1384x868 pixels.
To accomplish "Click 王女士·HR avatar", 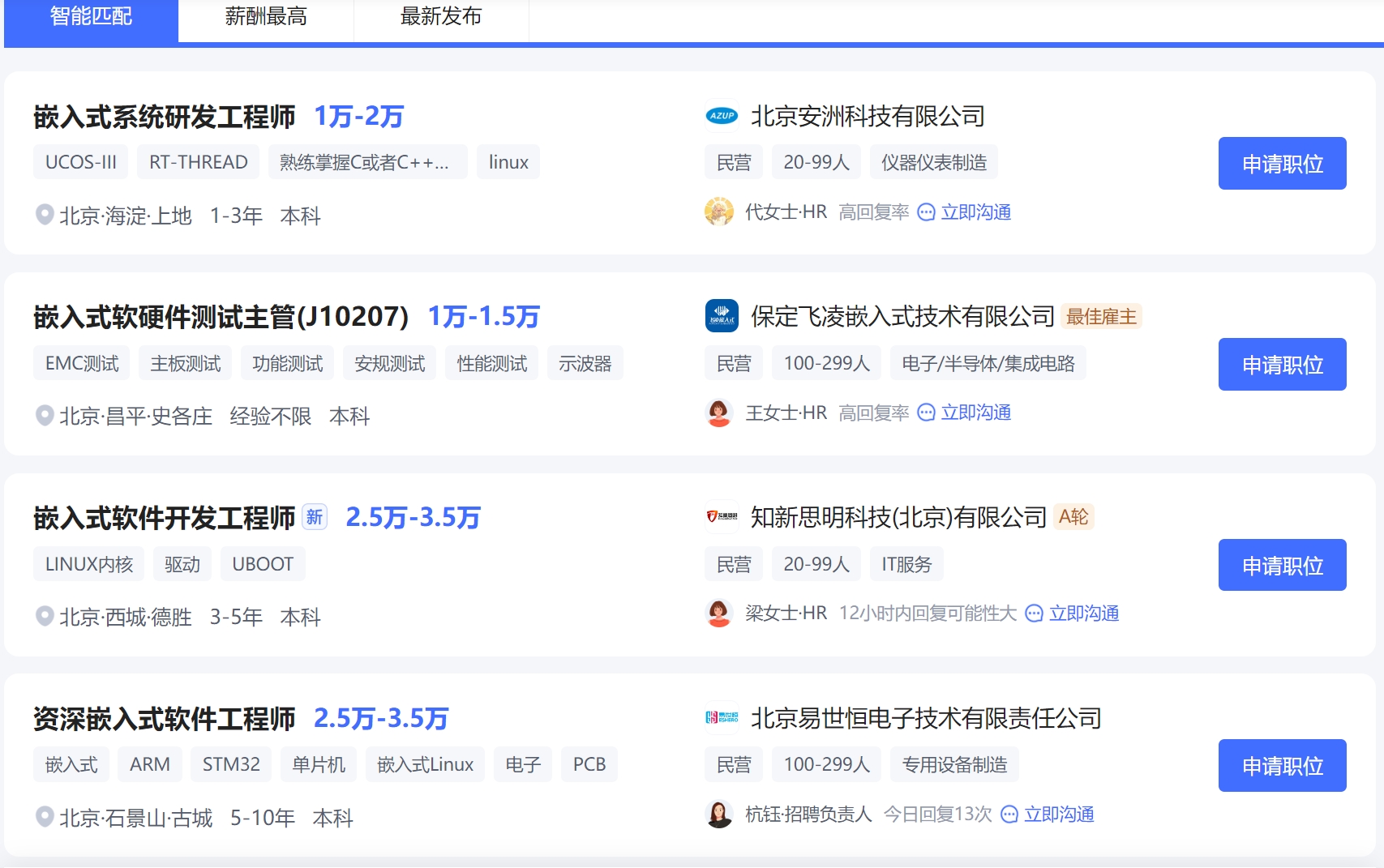I will click(719, 413).
